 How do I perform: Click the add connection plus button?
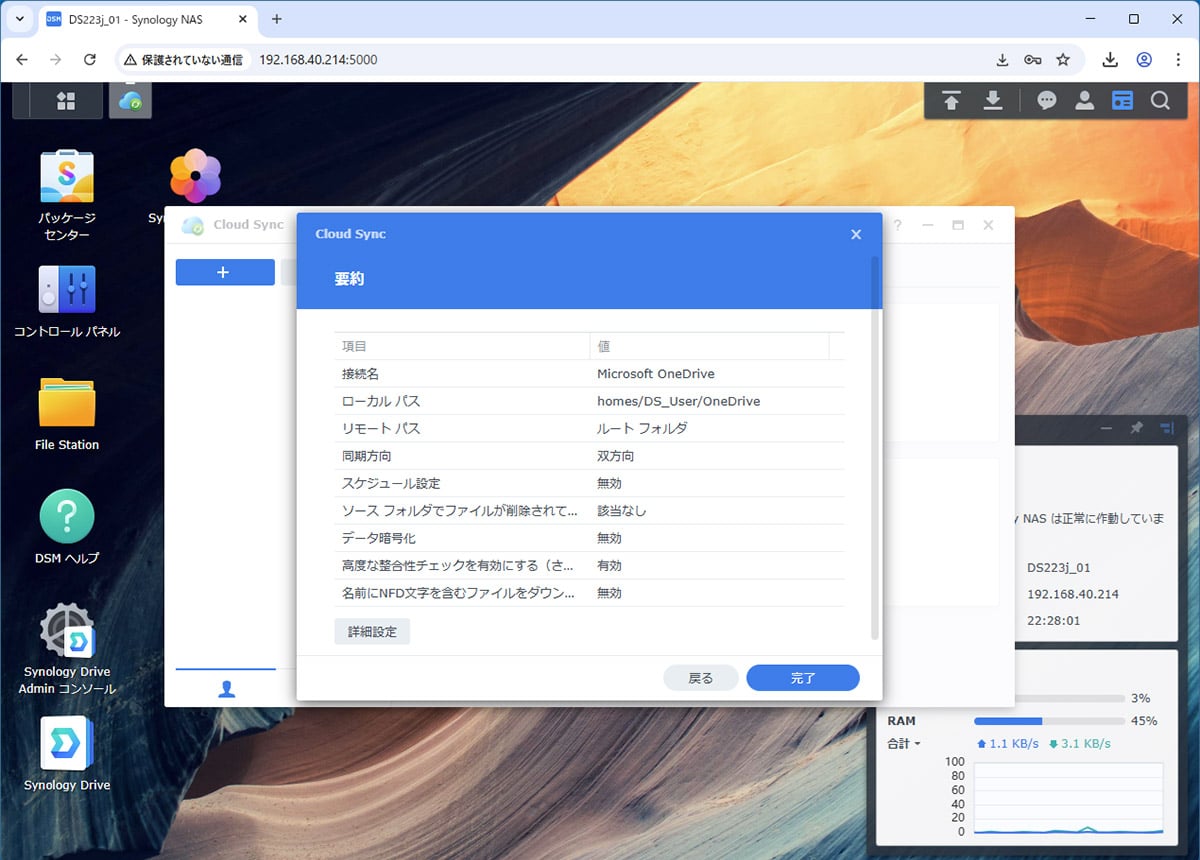pos(224,272)
